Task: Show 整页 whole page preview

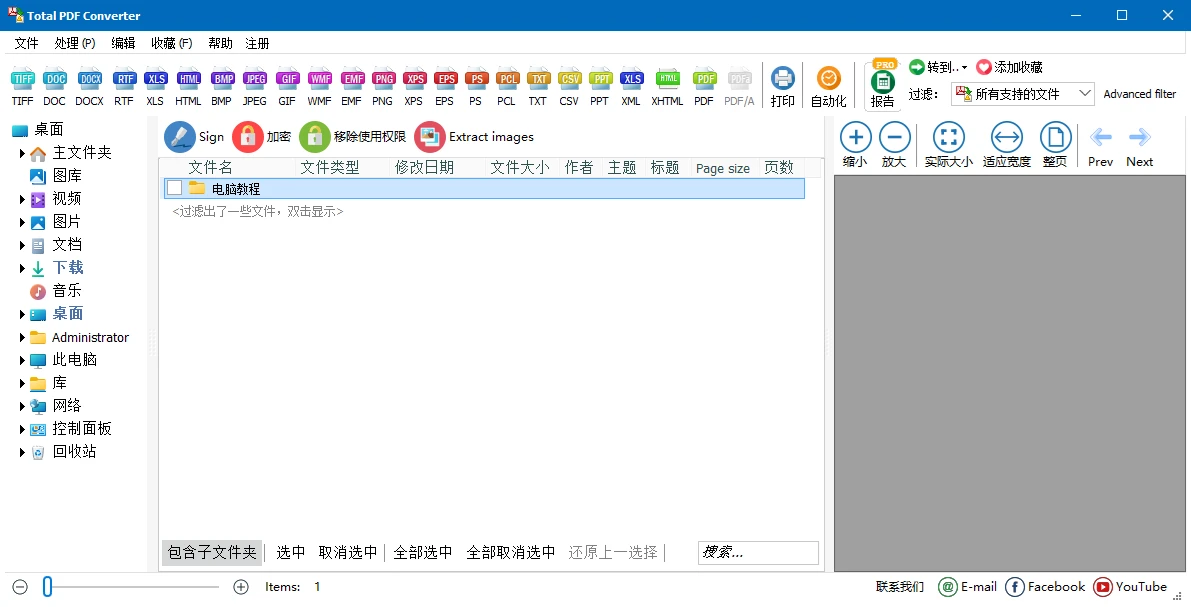Action: tap(1055, 145)
